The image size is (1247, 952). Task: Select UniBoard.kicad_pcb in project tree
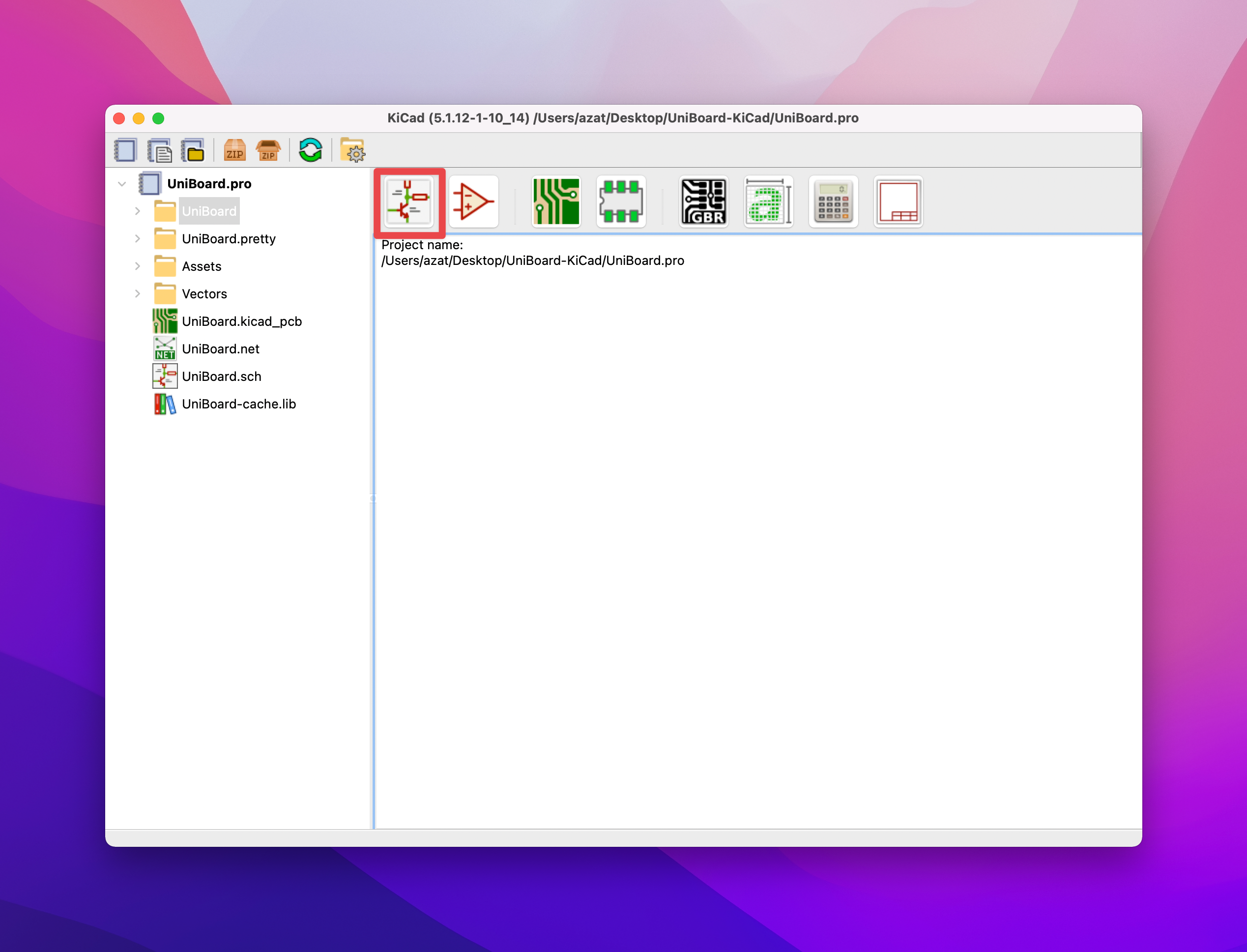[x=241, y=321]
